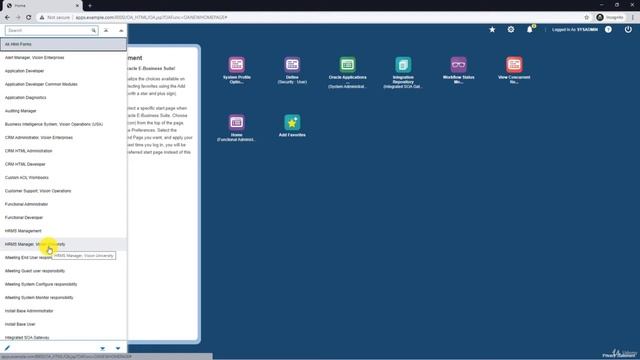Open the Auditing Manager responsibility
This screenshot has height=360, width=640.
[63, 111]
